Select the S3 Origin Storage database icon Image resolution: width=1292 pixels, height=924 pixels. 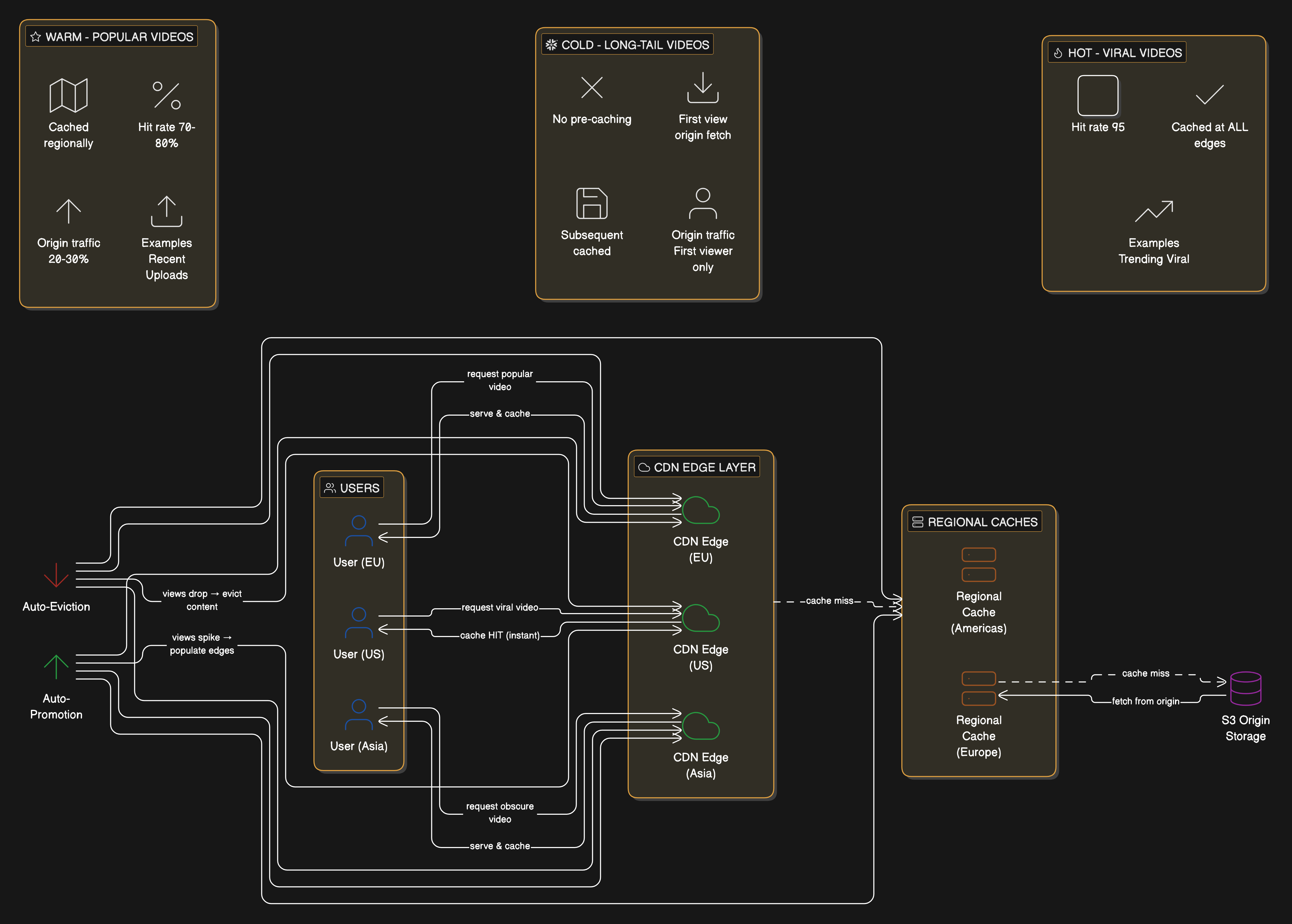pos(1245,688)
